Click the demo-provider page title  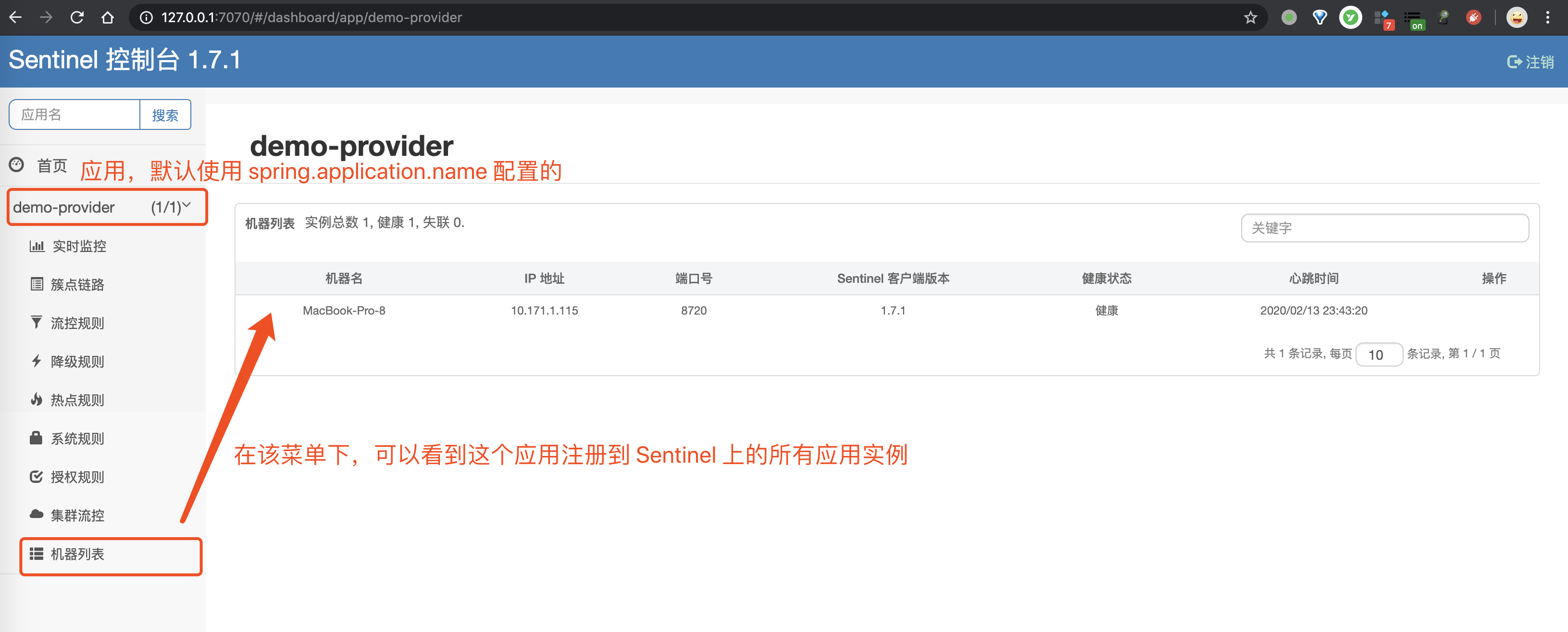(352, 146)
